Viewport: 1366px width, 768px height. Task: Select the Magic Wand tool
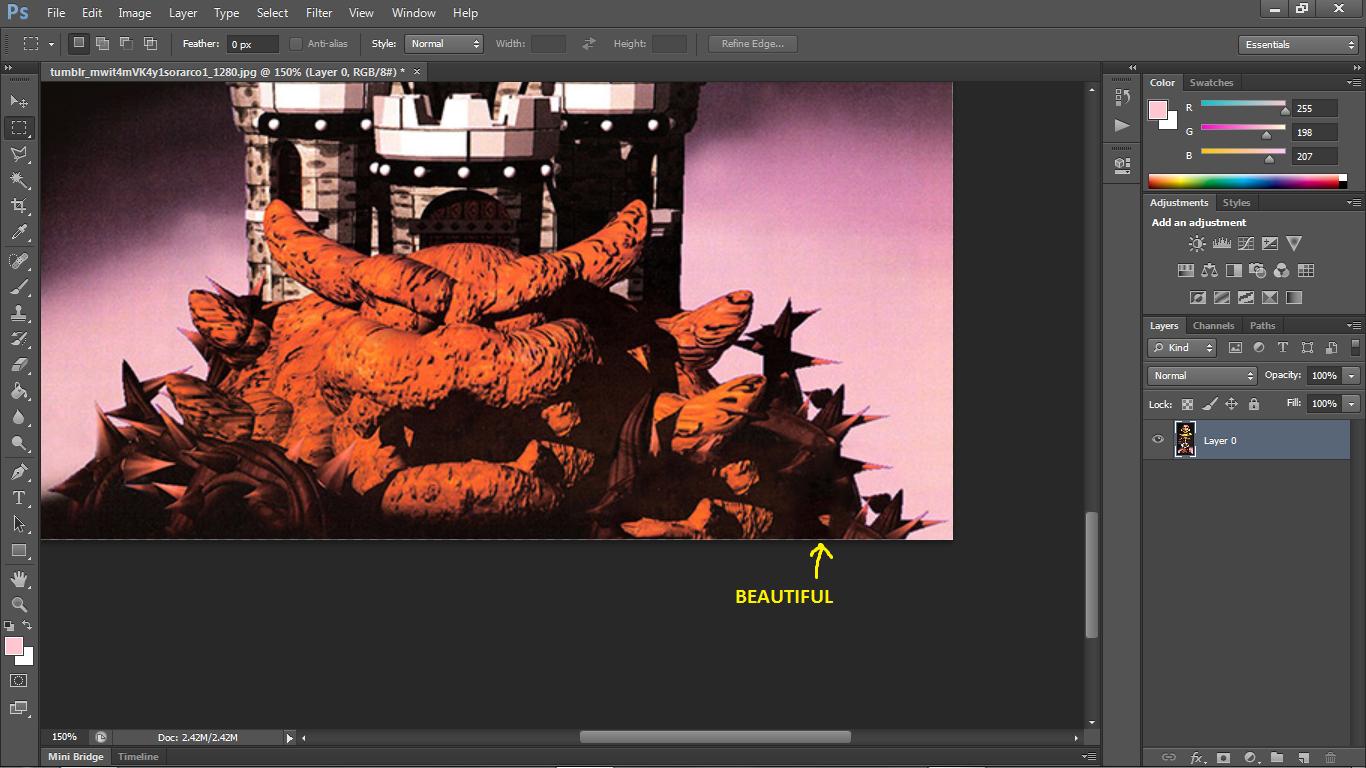19,180
